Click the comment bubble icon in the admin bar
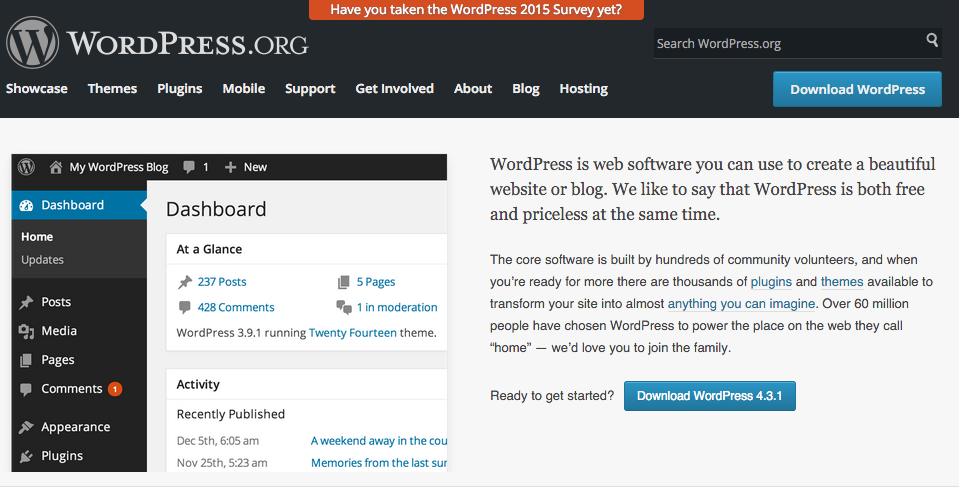The height and width of the screenshot is (501, 959). [x=189, y=167]
